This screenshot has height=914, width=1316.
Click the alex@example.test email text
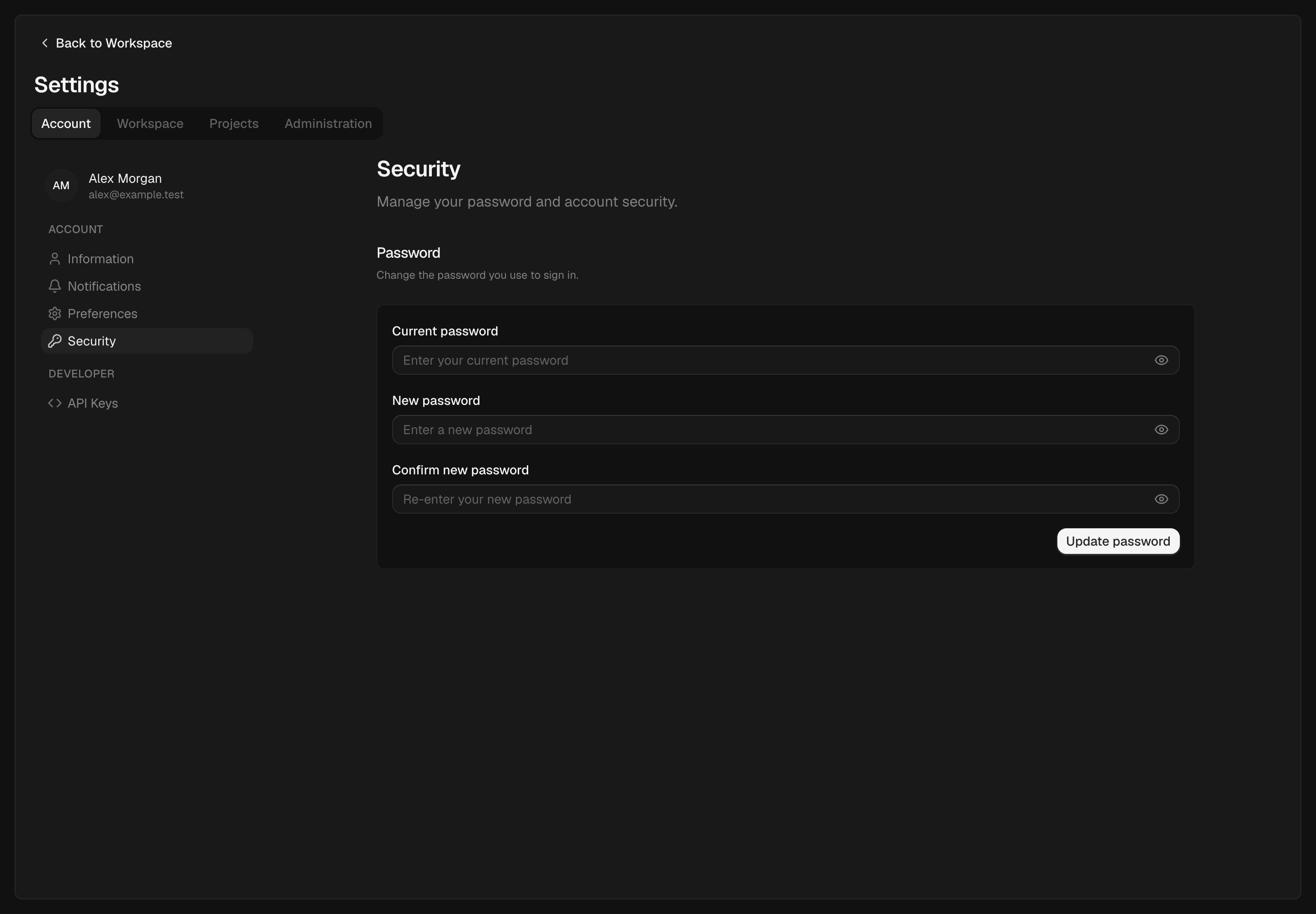pyautogui.click(x=136, y=195)
